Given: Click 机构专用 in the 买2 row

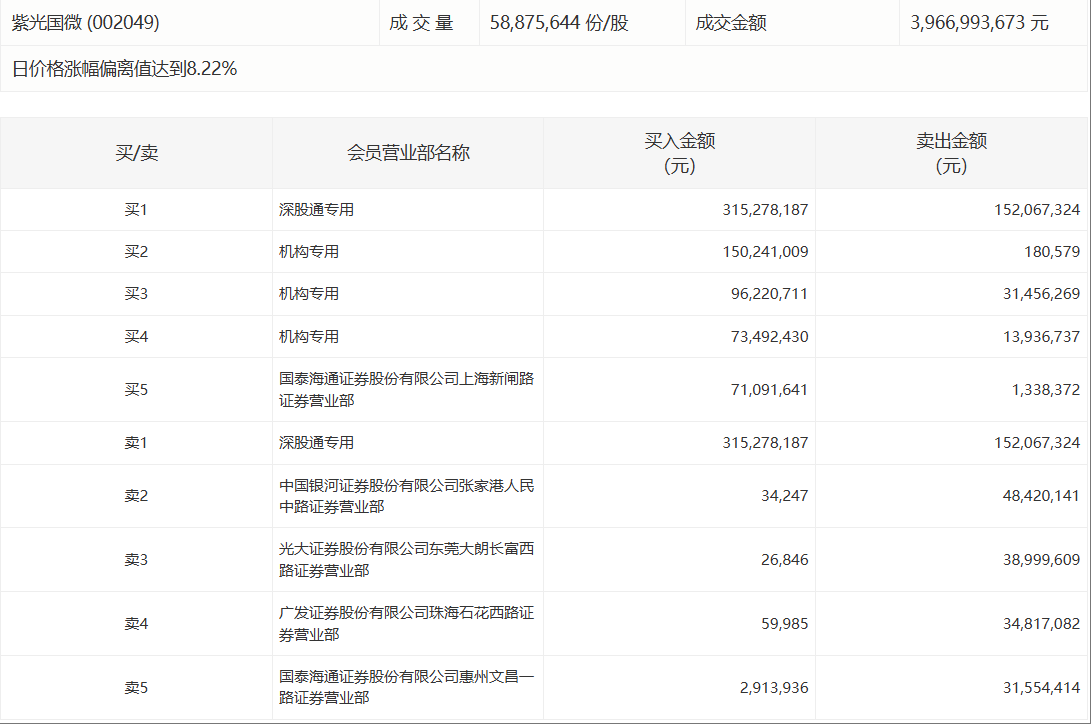Looking at the screenshot, I should pos(309,251).
